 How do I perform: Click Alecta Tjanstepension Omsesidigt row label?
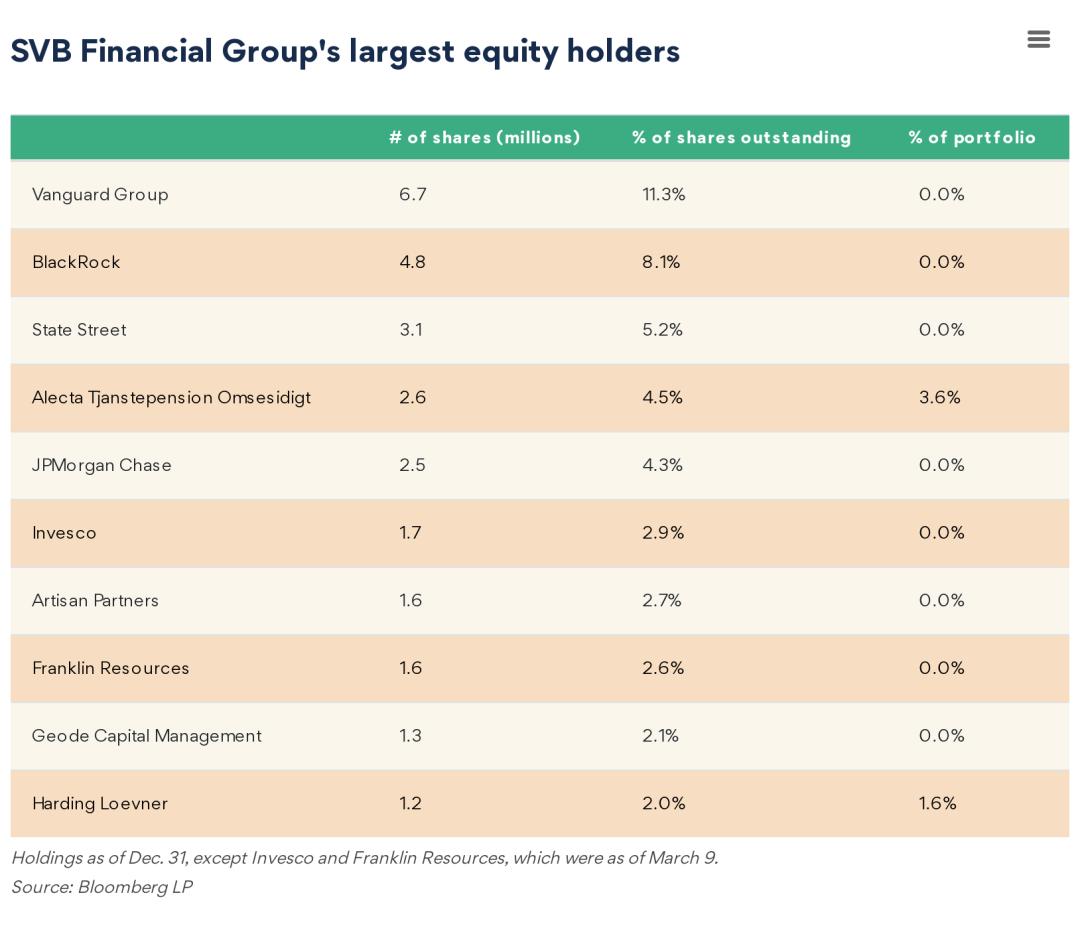click(171, 398)
